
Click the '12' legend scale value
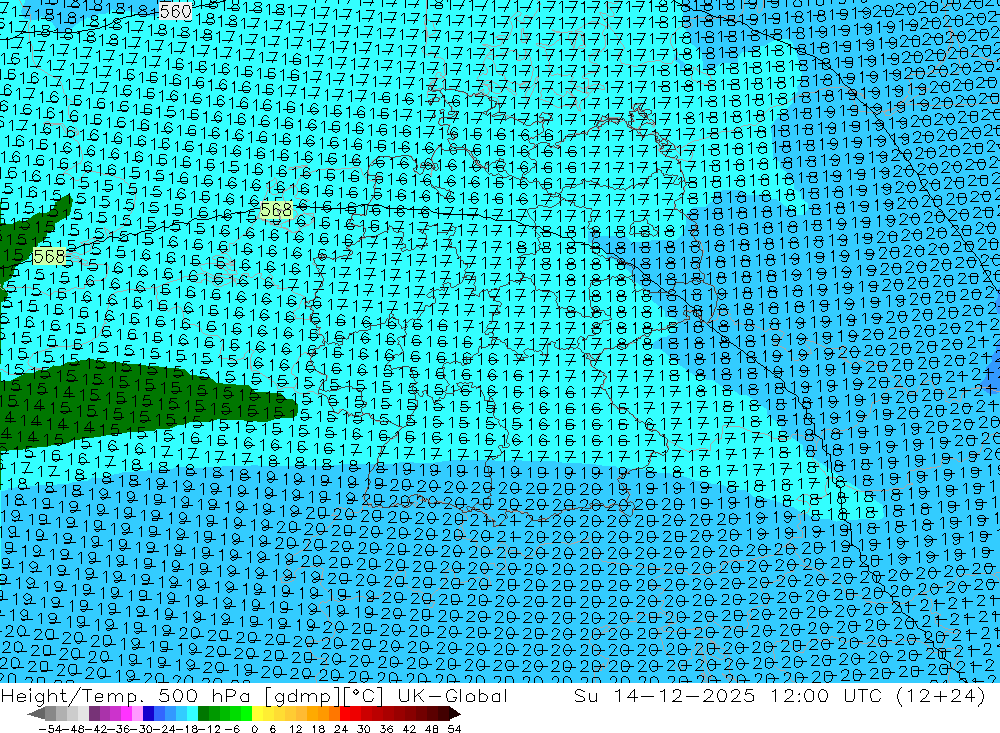point(295,729)
